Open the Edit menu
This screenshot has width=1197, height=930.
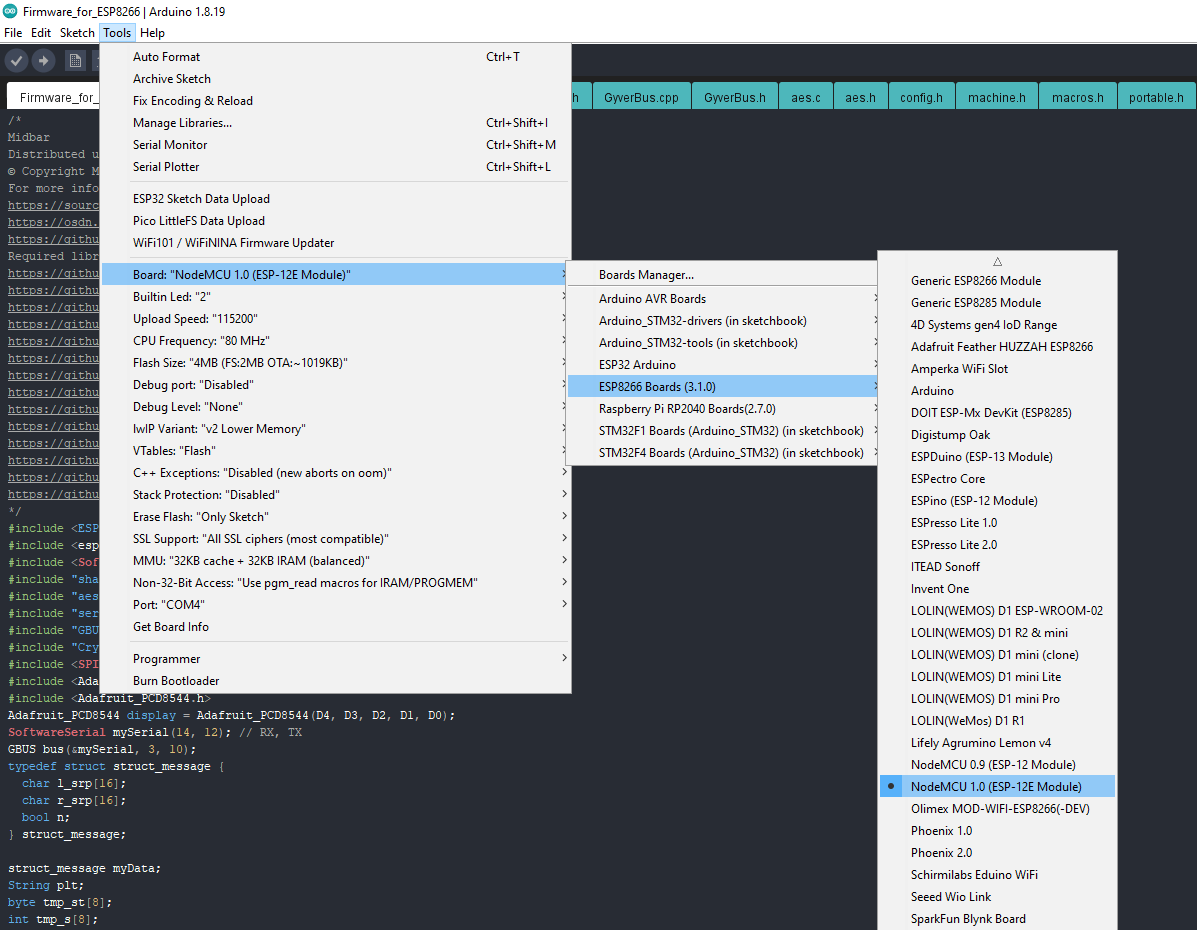(x=40, y=33)
